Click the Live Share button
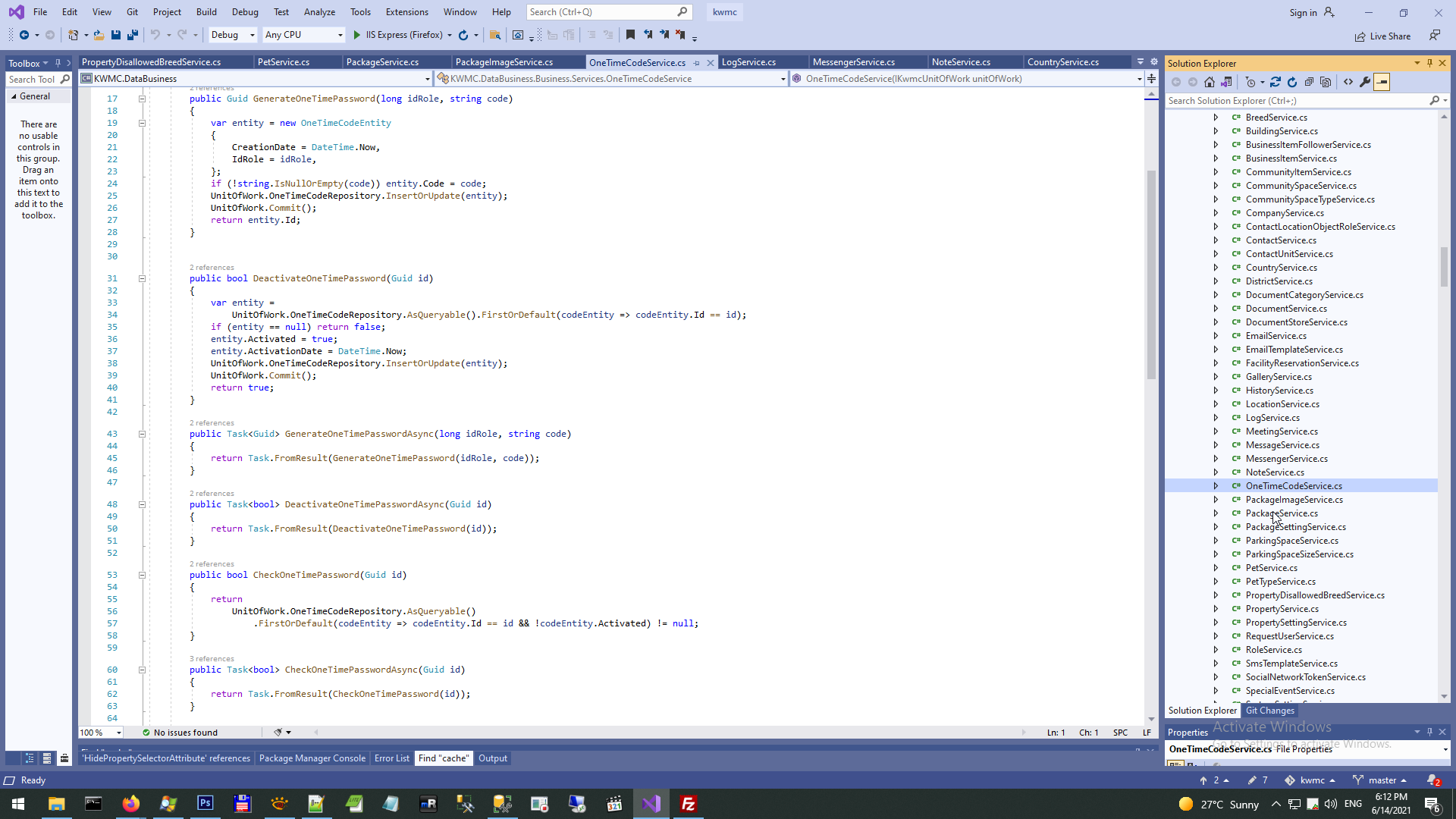This screenshot has width=1456, height=819. [x=1383, y=36]
